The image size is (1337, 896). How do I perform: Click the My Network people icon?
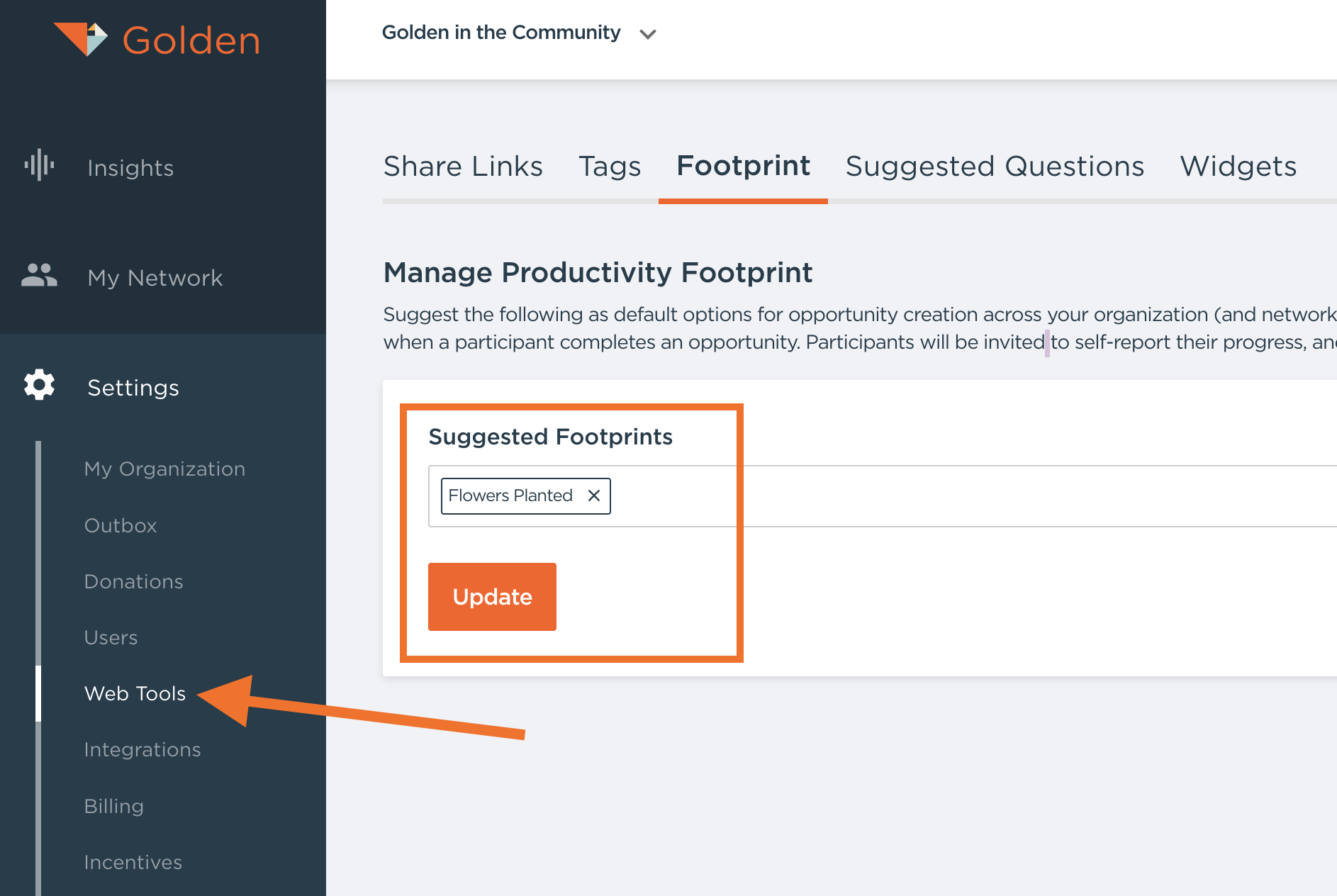pos(39,275)
